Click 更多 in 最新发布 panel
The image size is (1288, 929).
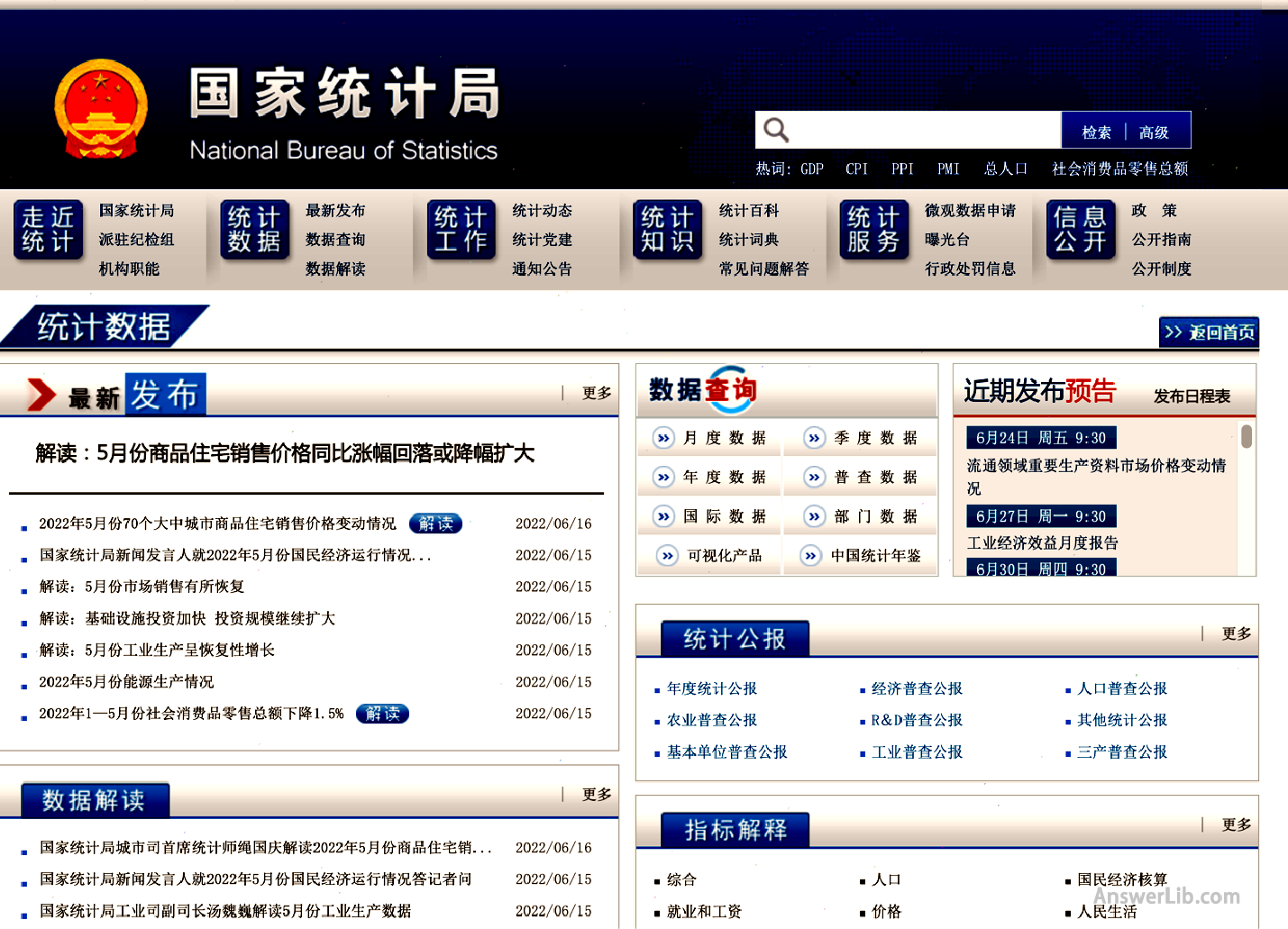click(597, 393)
